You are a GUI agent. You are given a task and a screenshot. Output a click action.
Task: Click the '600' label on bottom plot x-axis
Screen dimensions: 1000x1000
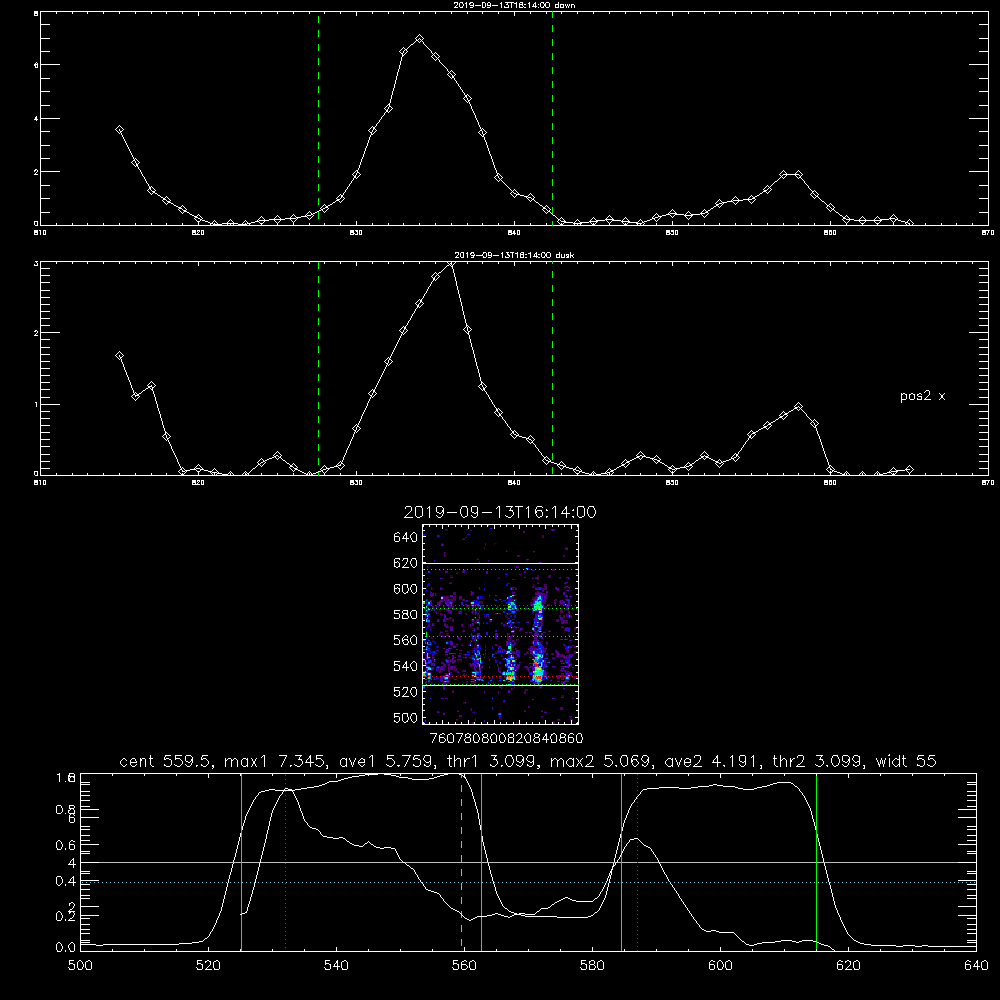pyautogui.click(x=720, y=966)
